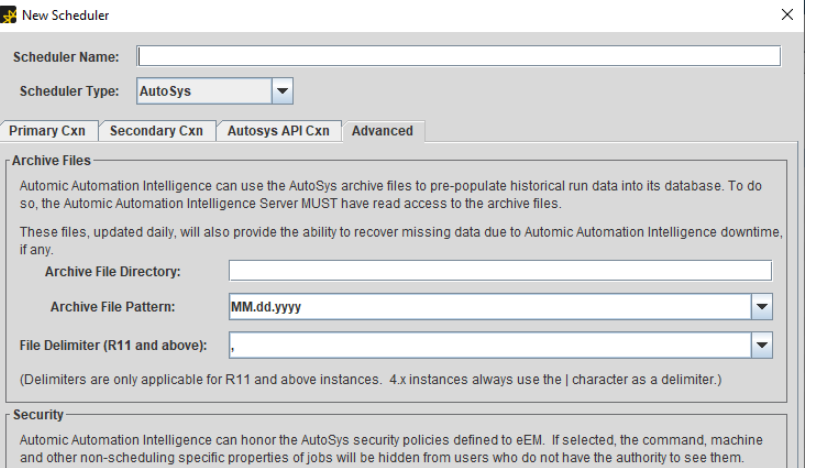Click the MM.dd.yyyy pattern text box
The width and height of the screenshot is (816, 468).
(490, 308)
